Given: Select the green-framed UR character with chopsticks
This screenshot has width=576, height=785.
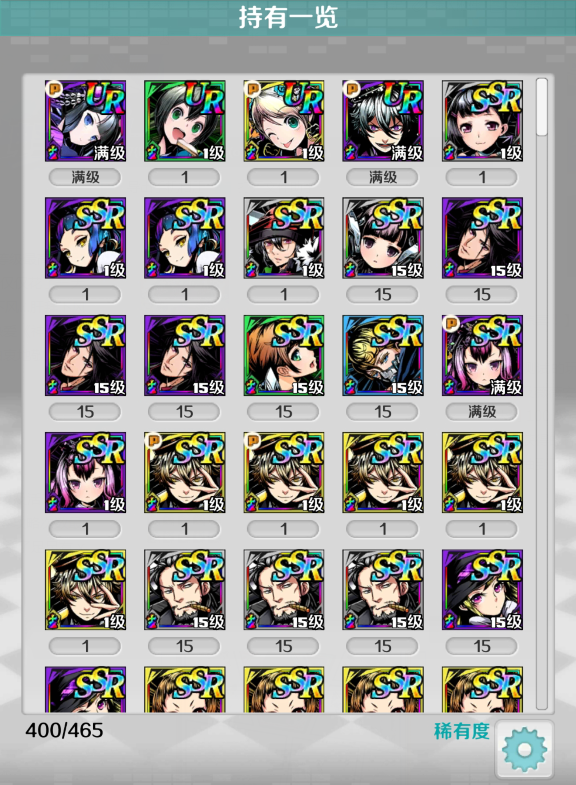Looking at the screenshot, I should point(185,121).
